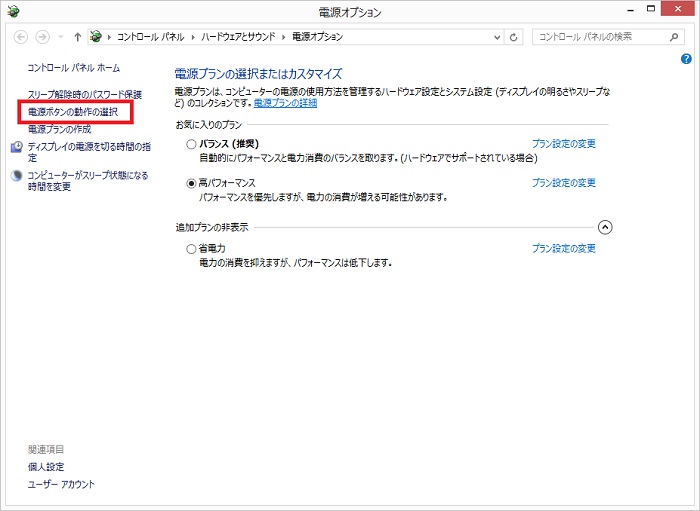Open the recent locations dropdown arrow
Screen dimensions: 700x511
point(60,37)
